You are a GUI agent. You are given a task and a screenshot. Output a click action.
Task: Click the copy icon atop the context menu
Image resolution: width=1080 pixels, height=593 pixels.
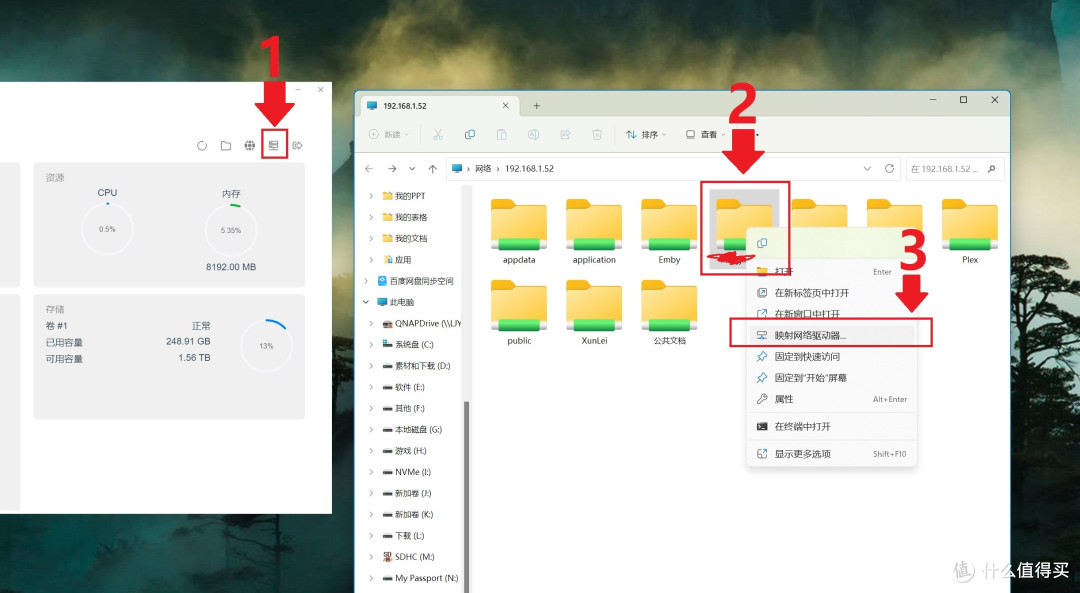click(x=762, y=243)
